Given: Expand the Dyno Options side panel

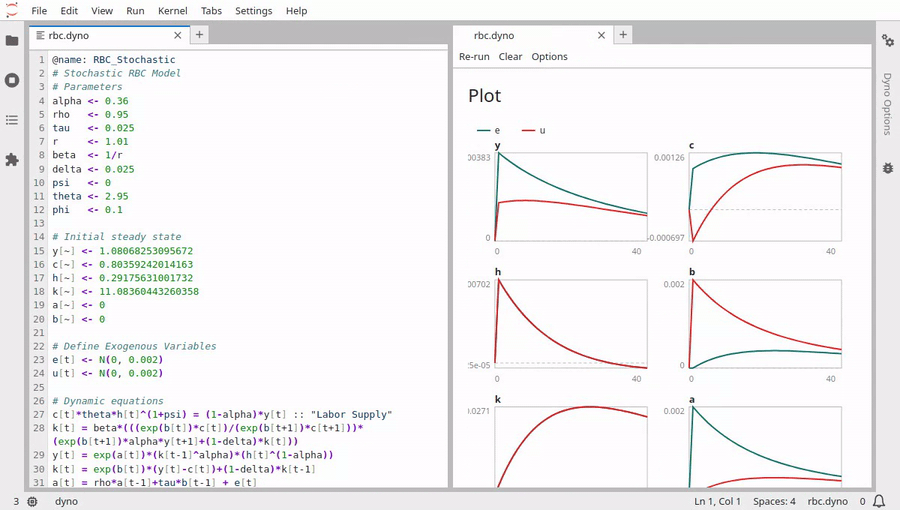Looking at the screenshot, I should pyautogui.click(x=887, y=104).
